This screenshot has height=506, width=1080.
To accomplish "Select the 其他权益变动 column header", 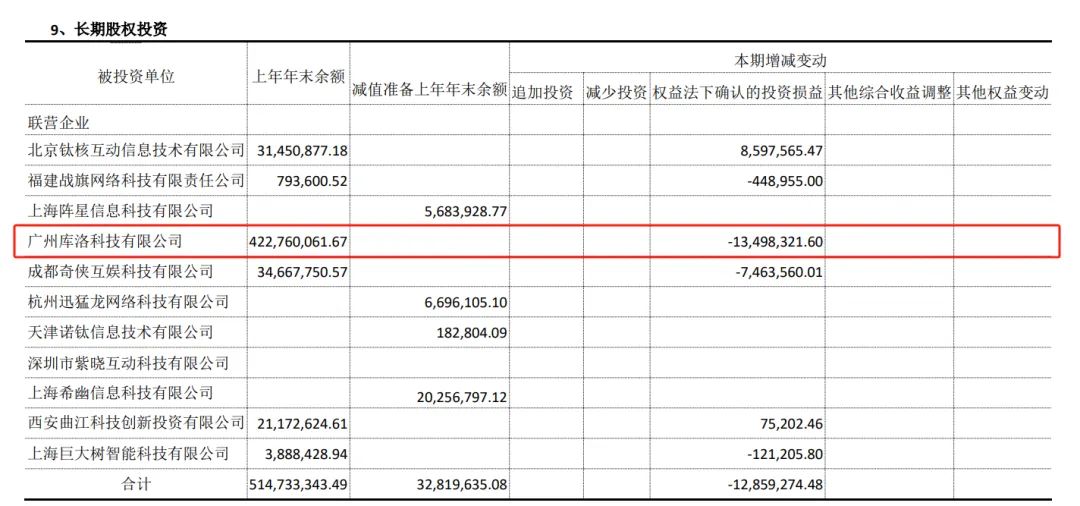I will pyautogui.click(x=1002, y=93).
